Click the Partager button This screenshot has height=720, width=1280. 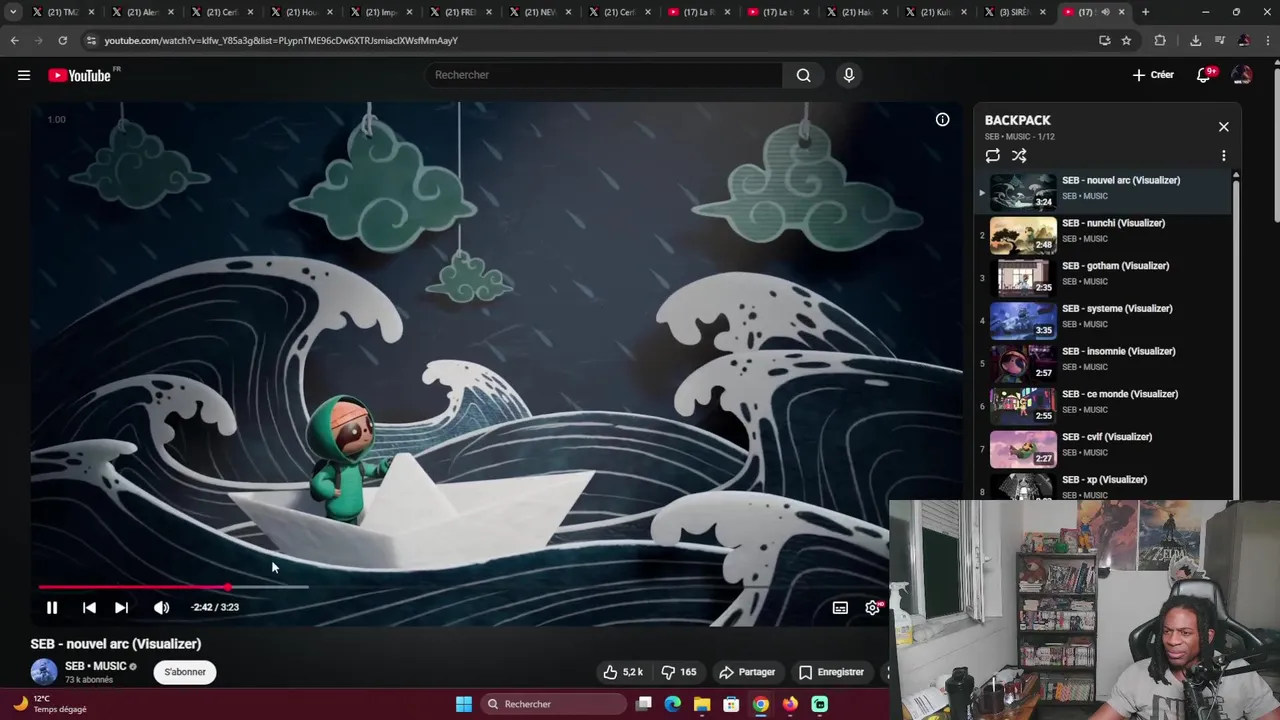coord(747,672)
